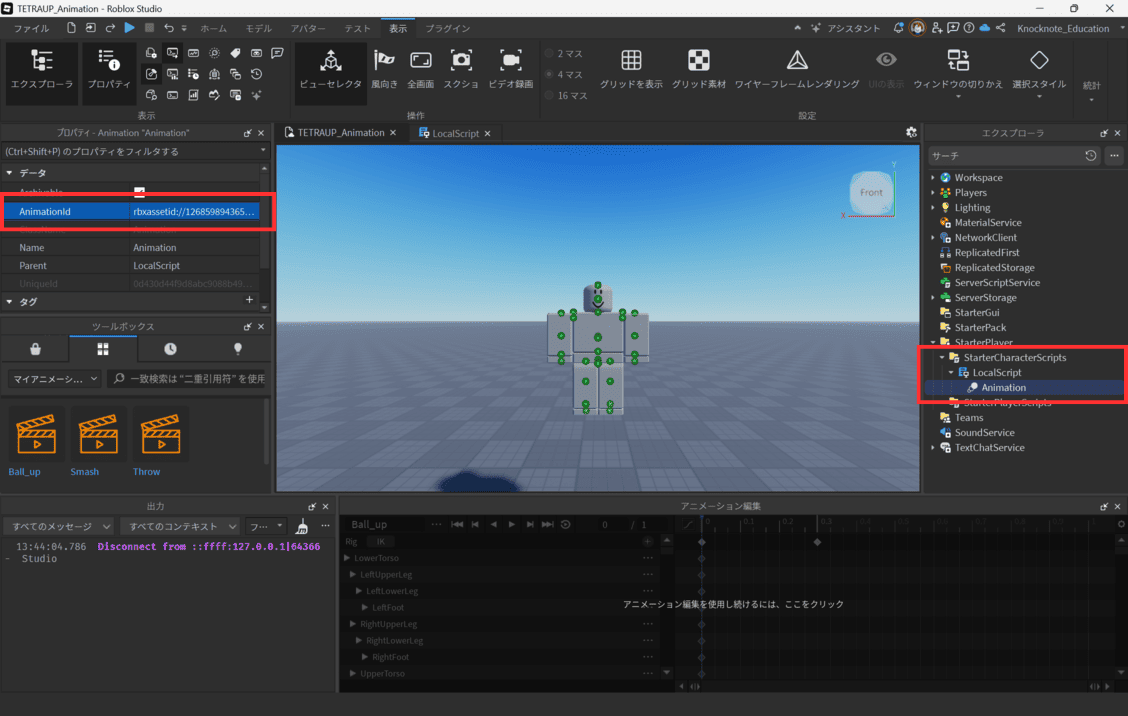This screenshot has width=1128, height=716.
Task: Click the share icon in the top bar
Action: coord(1001,28)
